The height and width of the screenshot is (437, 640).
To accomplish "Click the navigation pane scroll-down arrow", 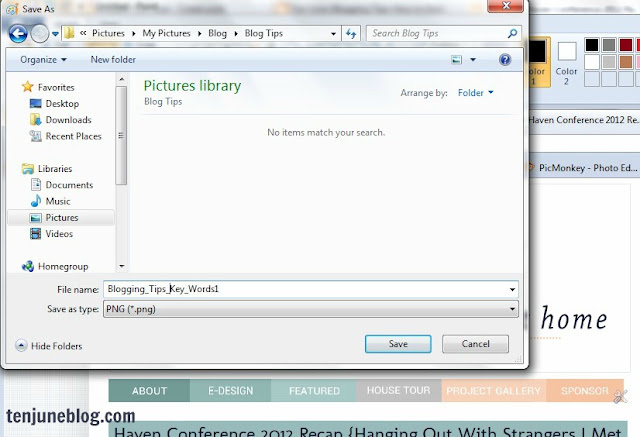I will (122, 266).
